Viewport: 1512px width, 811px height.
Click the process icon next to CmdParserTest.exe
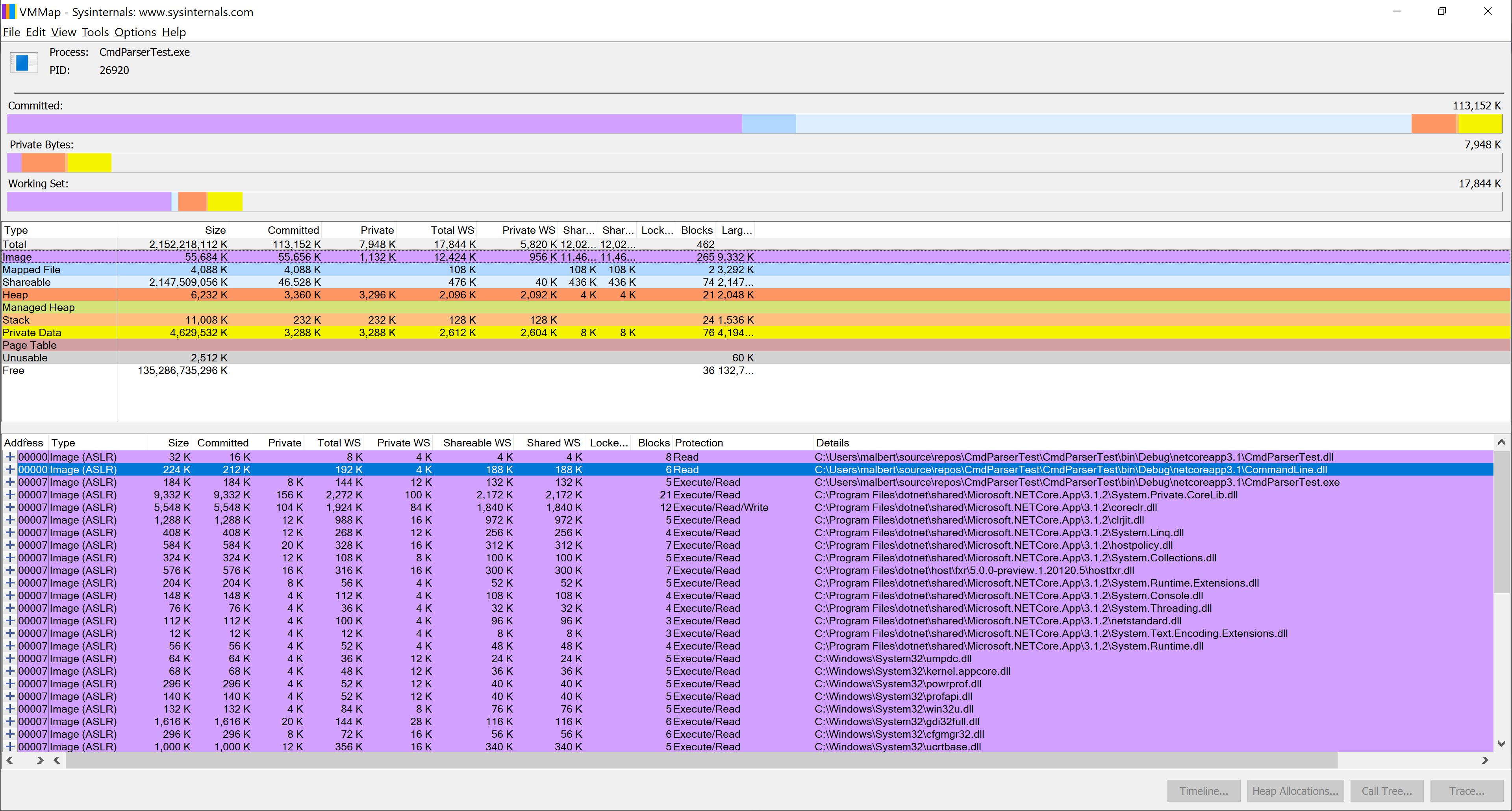(x=24, y=62)
